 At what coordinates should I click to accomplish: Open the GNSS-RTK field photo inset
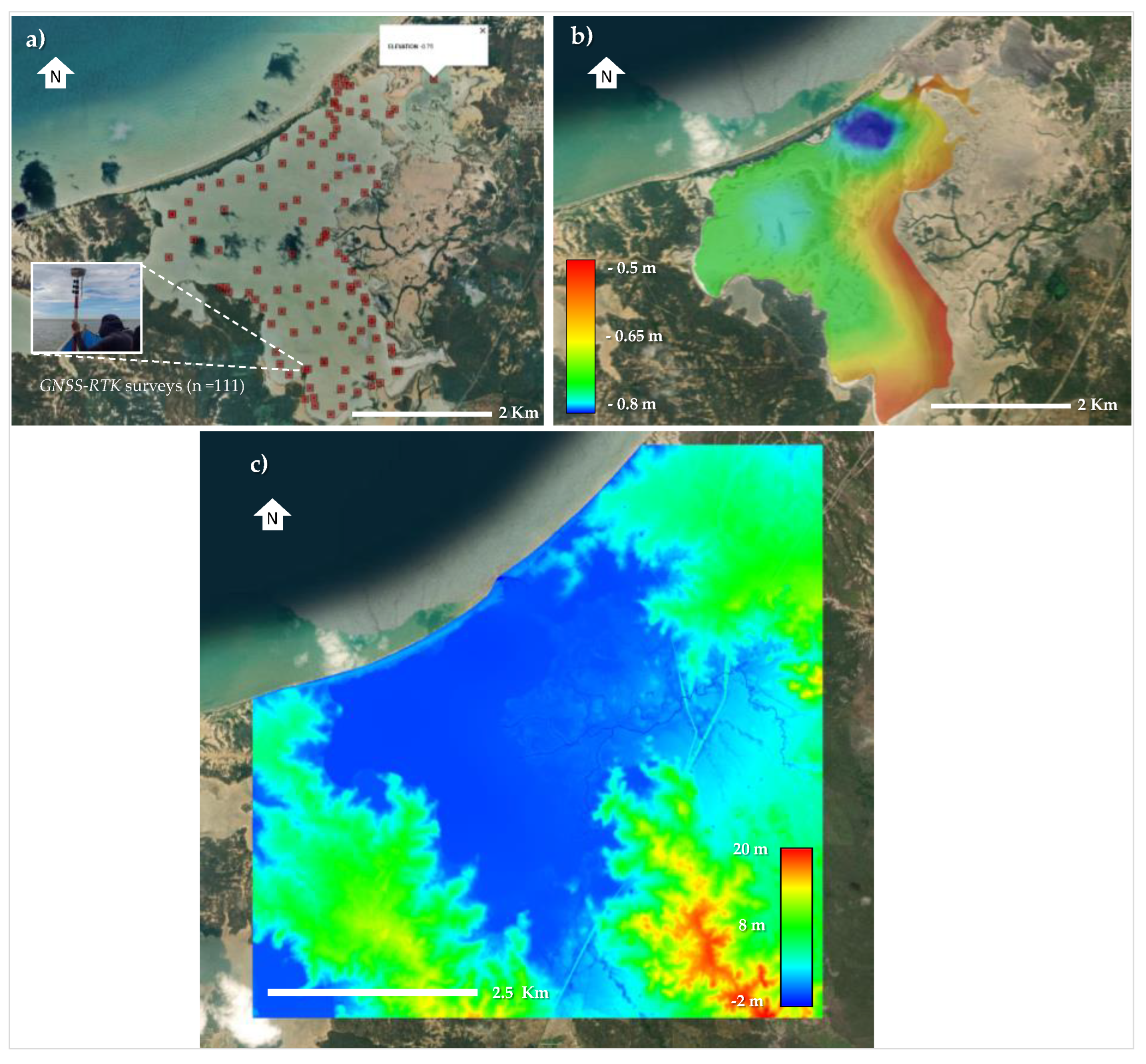pos(87,308)
